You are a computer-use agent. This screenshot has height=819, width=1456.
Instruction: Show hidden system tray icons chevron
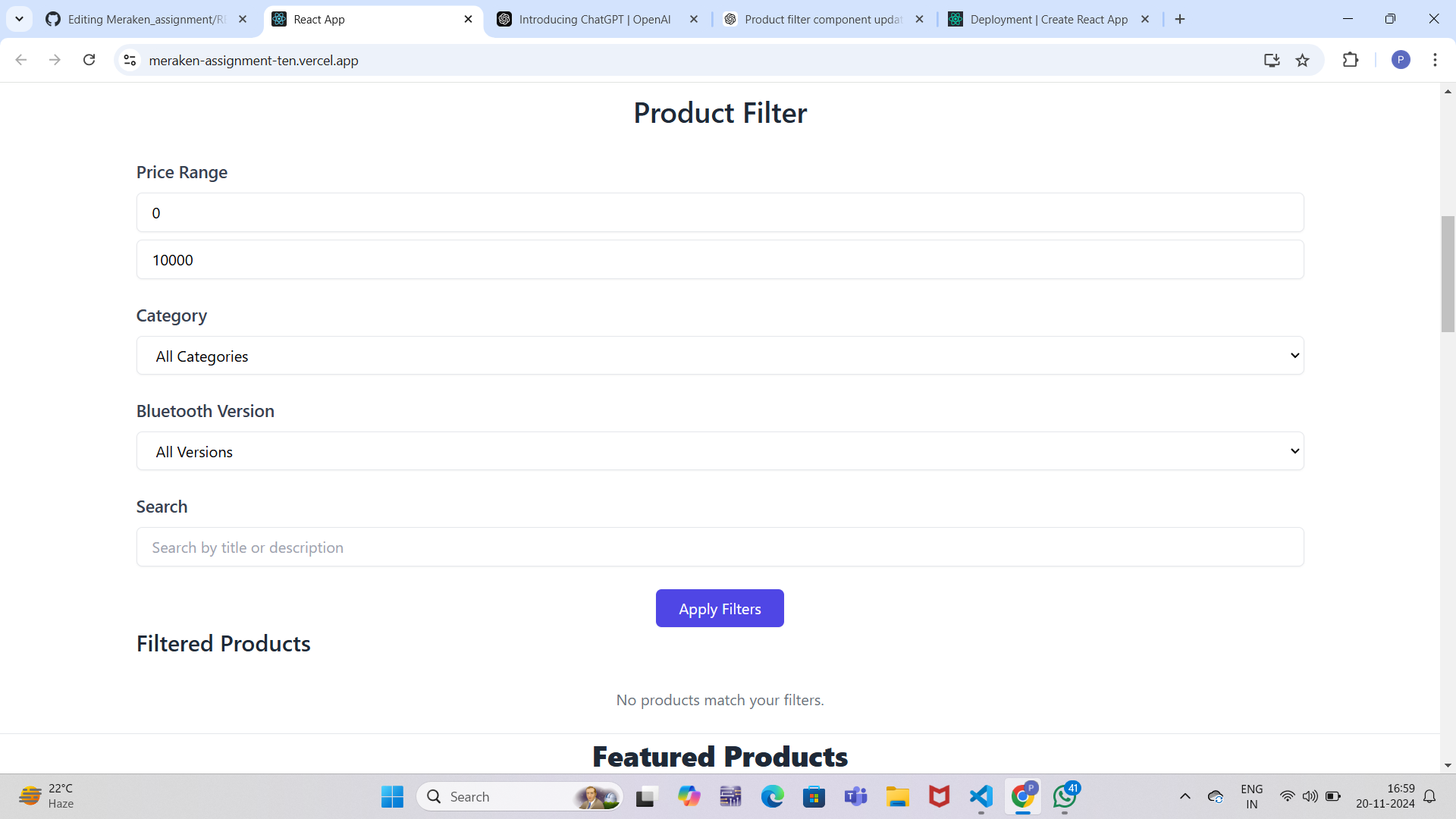1185,796
